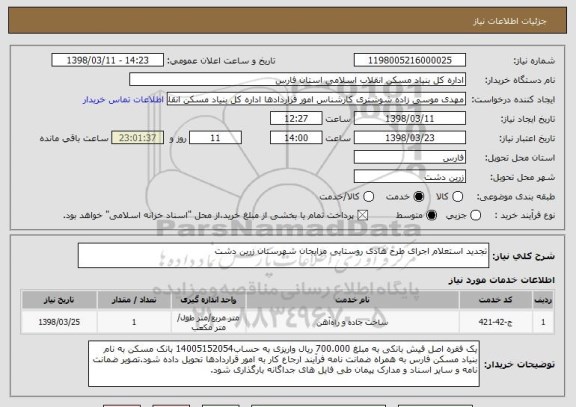
Task: Click the creation date field 1398/03/11
Action: point(410,119)
